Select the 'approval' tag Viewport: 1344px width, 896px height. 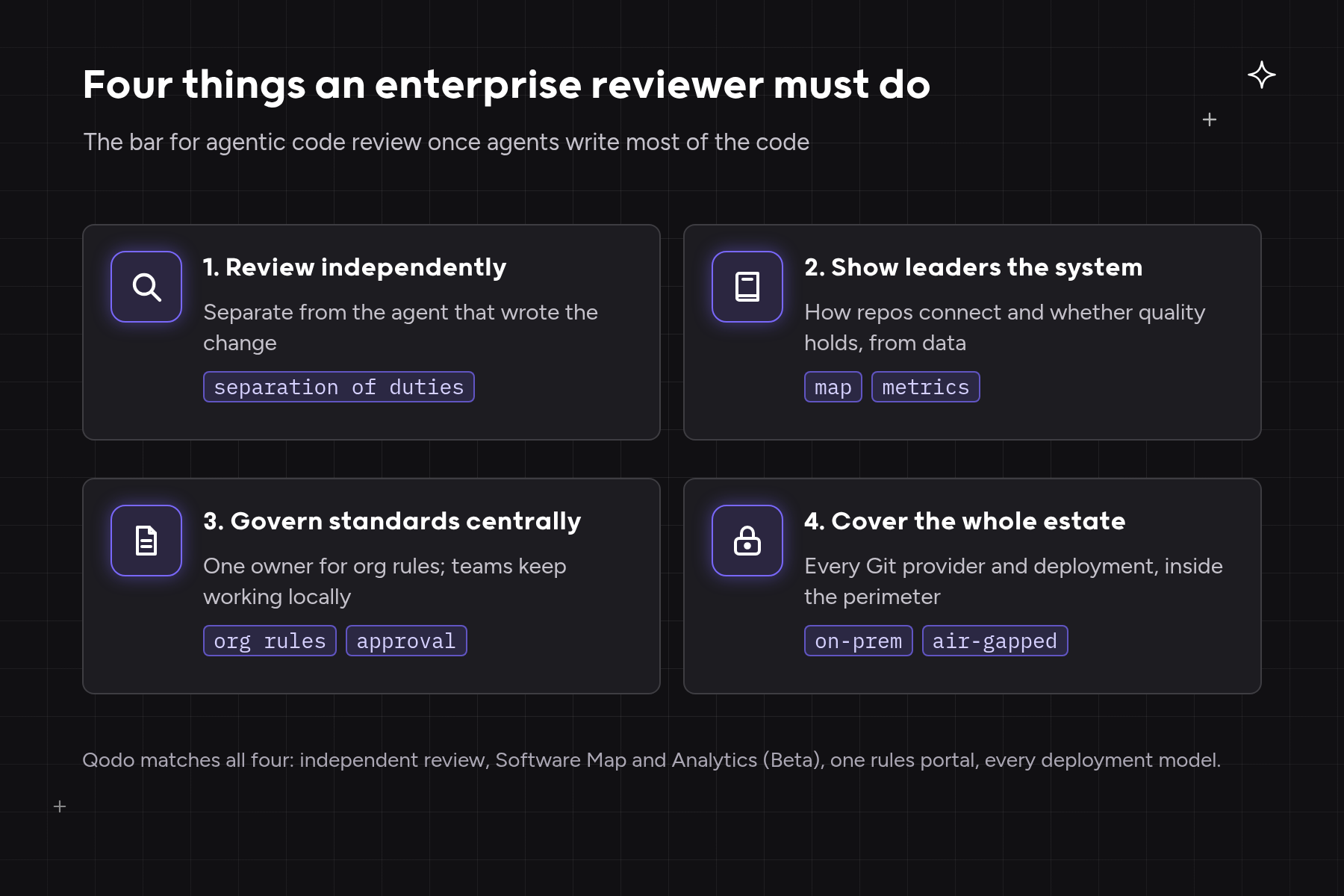(406, 641)
